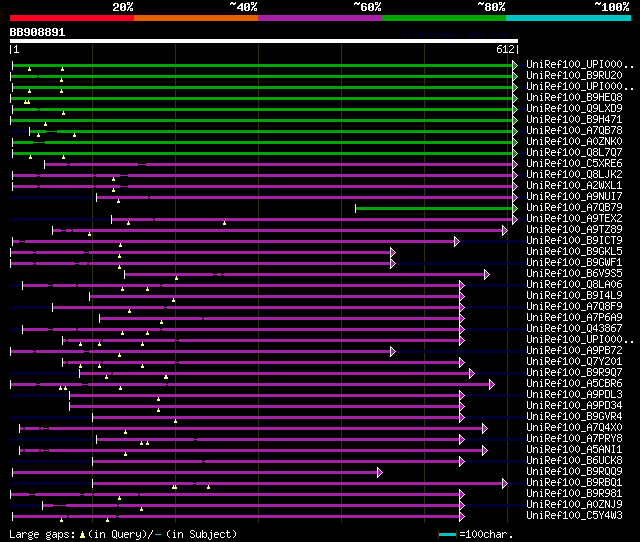This screenshot has height=542, width=640.
Task: Open hit UniRef100_B9RU20
Action: pyautogui.click(x=574, y=76)
